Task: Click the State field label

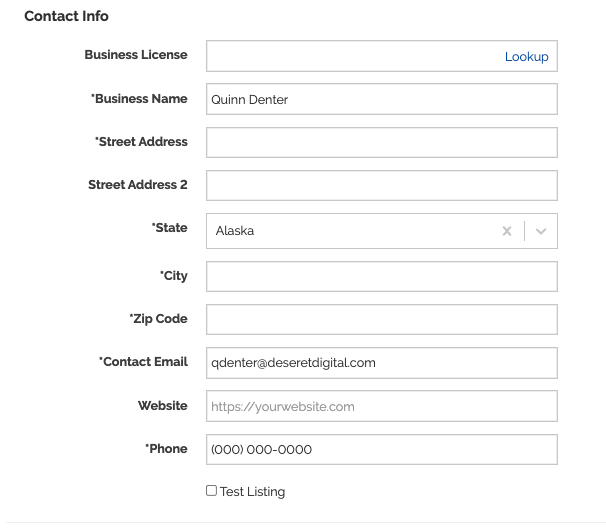Action: pos(169,228)
